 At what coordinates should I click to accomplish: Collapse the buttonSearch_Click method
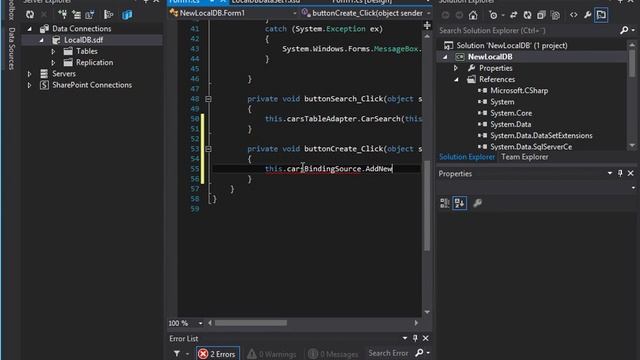(x=208, y=99)
